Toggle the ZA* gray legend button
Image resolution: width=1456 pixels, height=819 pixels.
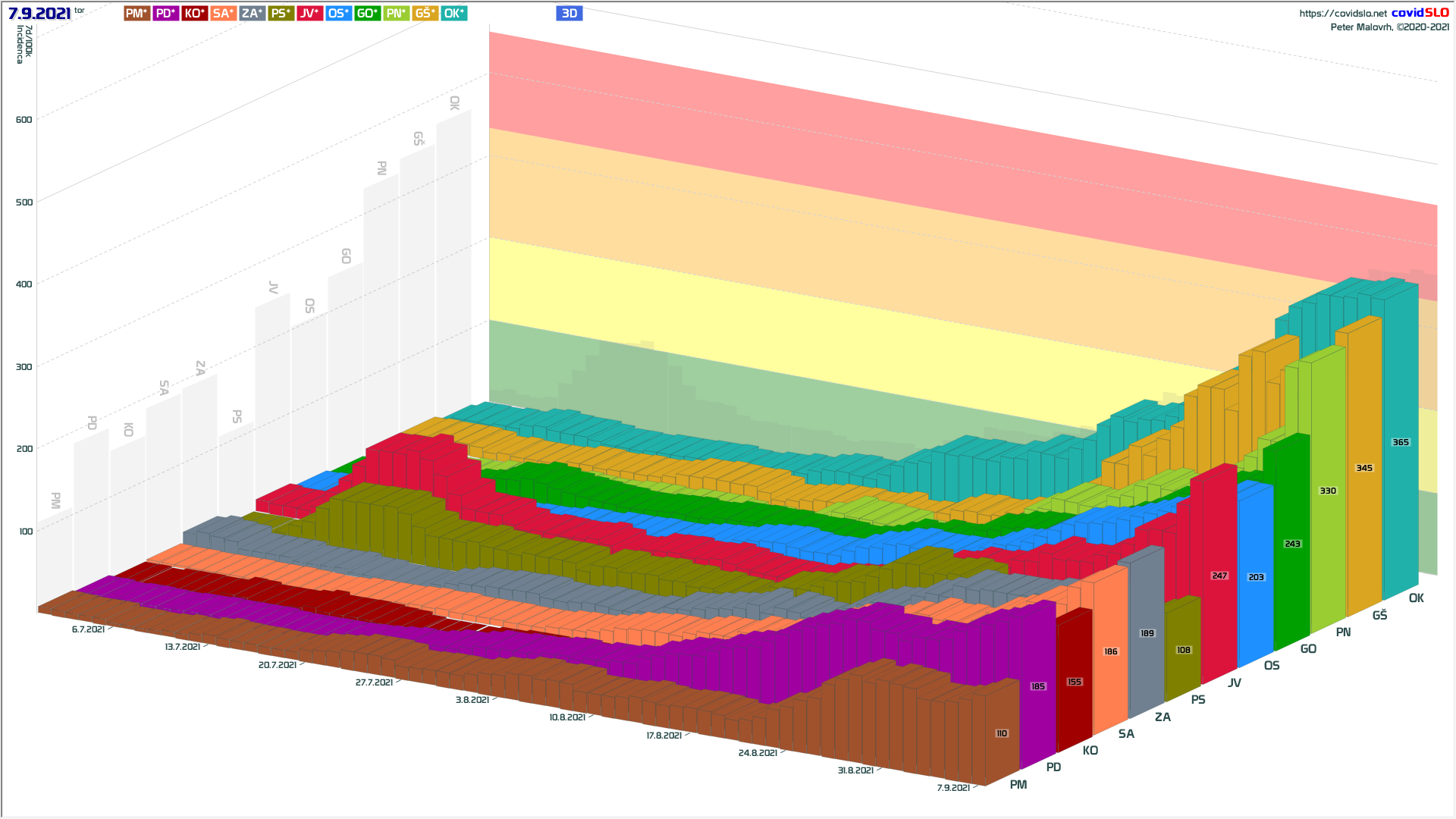252,14
